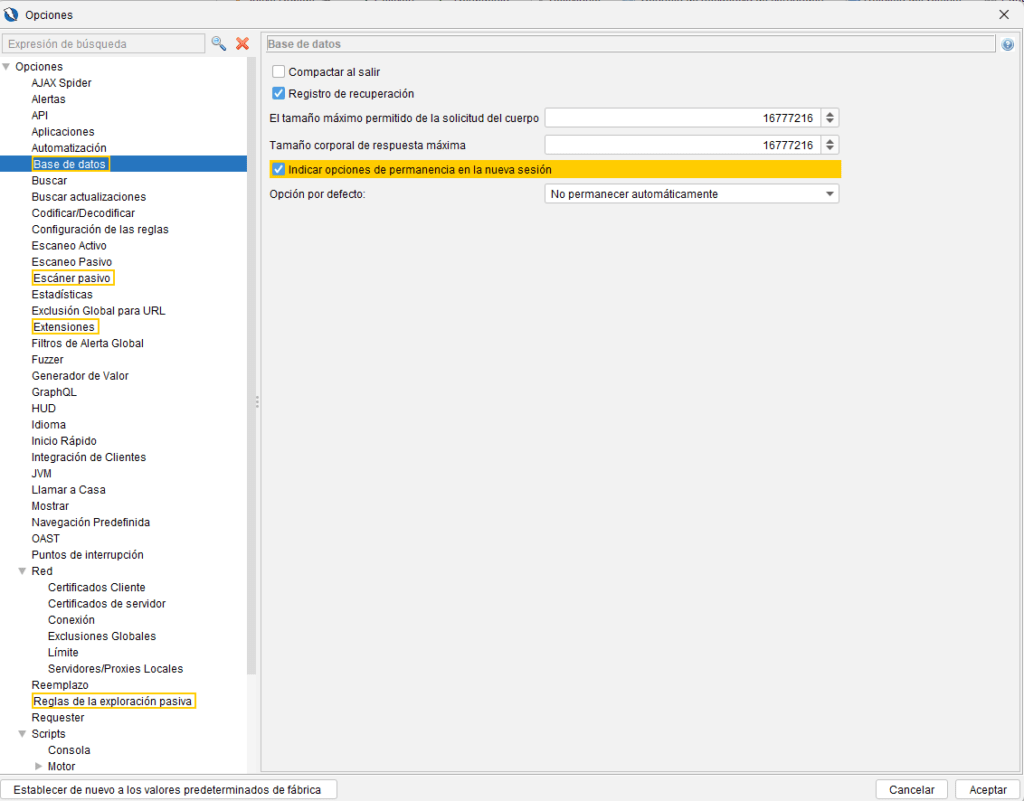Select AJAX Spider in options tree
This screenshot has width=1024, height=801.
coord(61,83)
